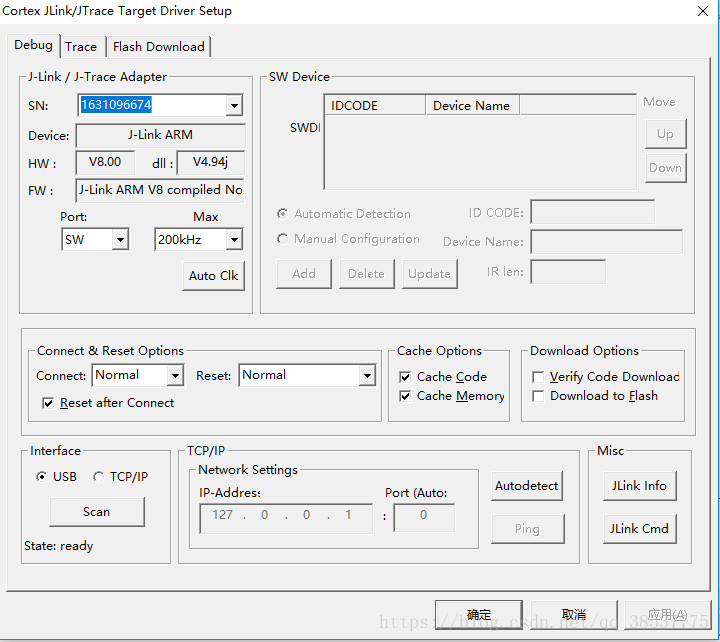Image resolution: width=720 pixels, height=642 pixels.
Task: Cancel with the 取消 button
Action: point(574,614)
